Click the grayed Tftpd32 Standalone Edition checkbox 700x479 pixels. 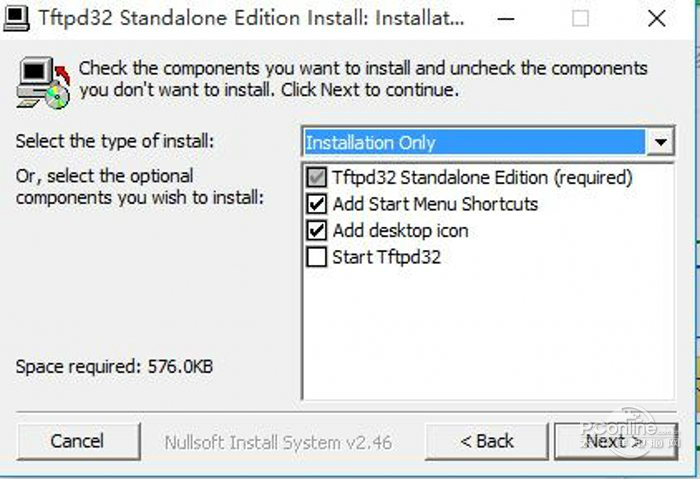(x=317, y=178)
